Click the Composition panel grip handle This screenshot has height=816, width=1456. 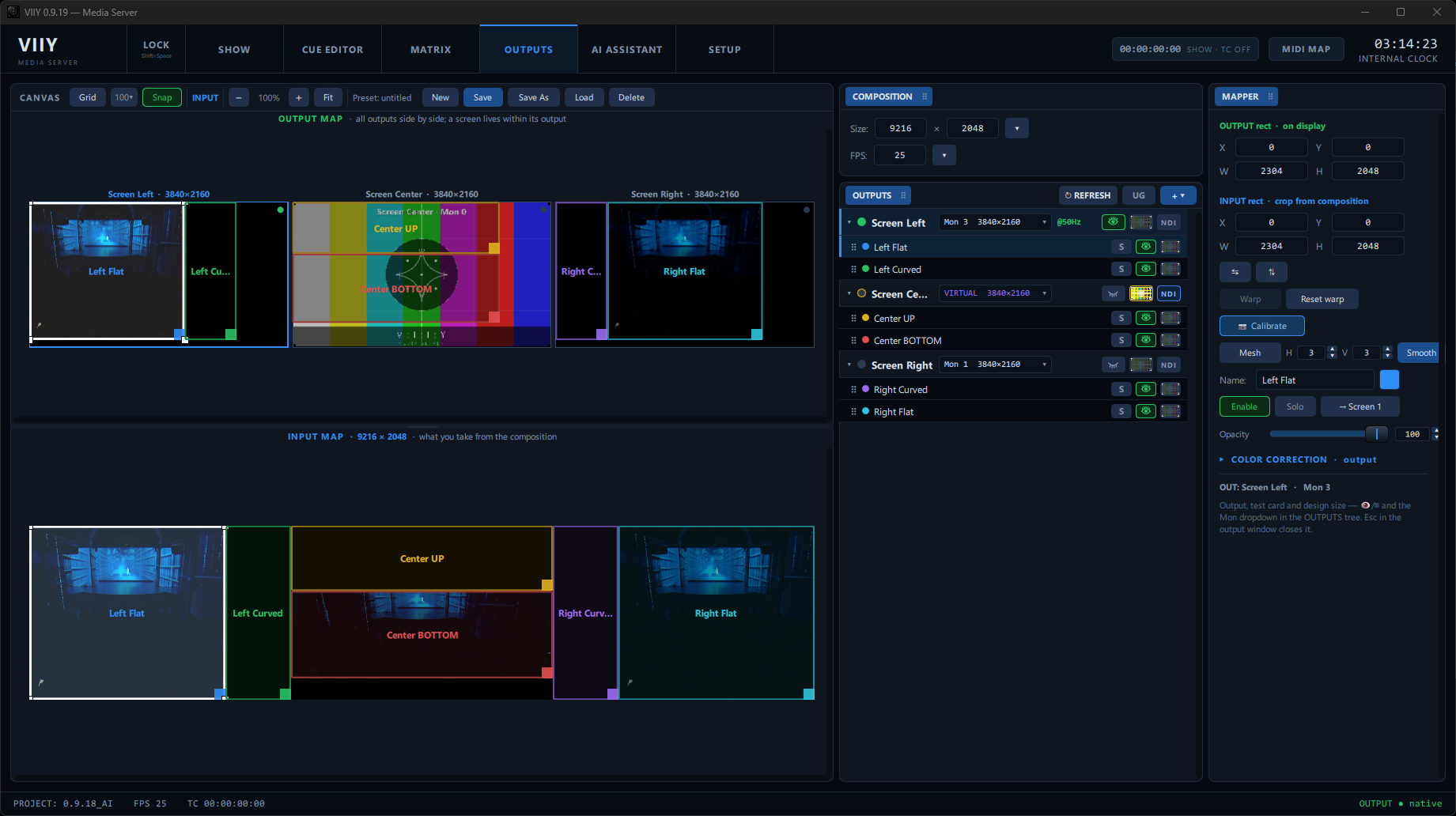coord(924,96)
